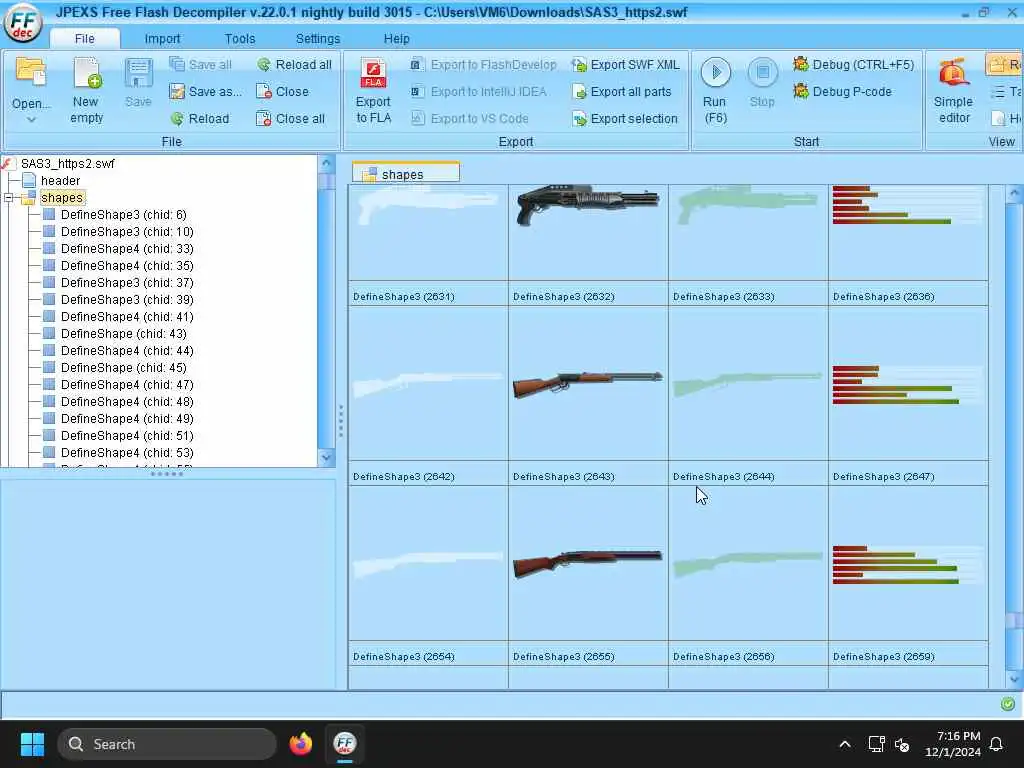This screenshot has height=768, width=1024.
Task: Open the Simple editor
Action: 953,91
